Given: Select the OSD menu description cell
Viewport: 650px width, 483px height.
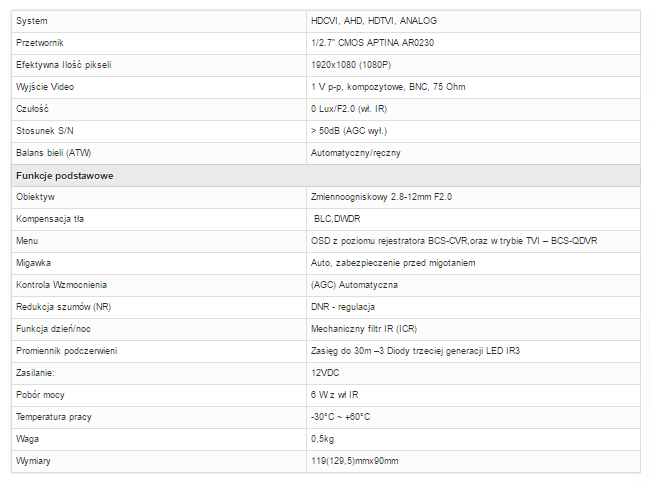Looking at the screenshot, I should pos(473,241).
